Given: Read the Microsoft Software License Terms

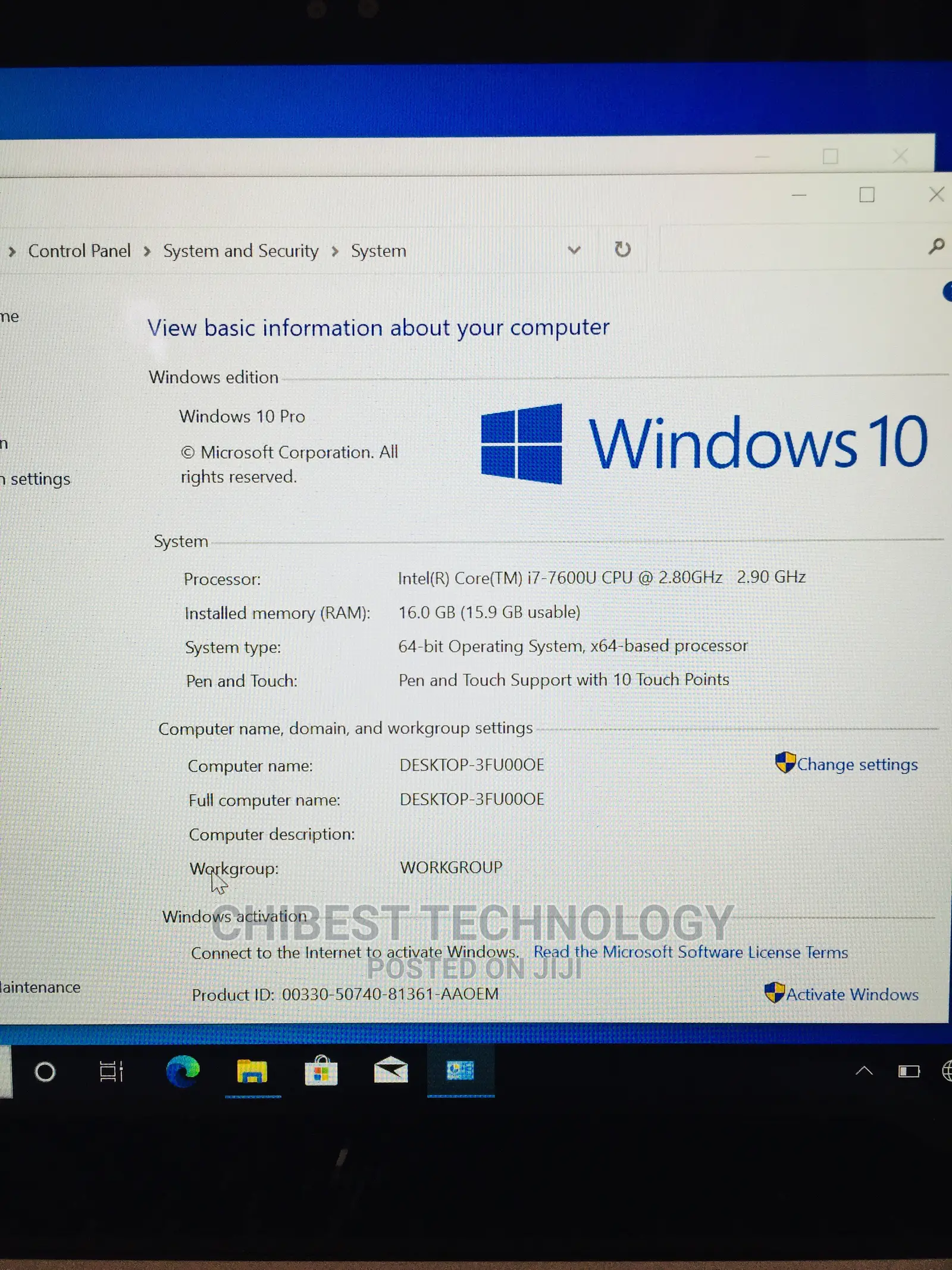Looking at the screenshot, I should pos(690,952).
